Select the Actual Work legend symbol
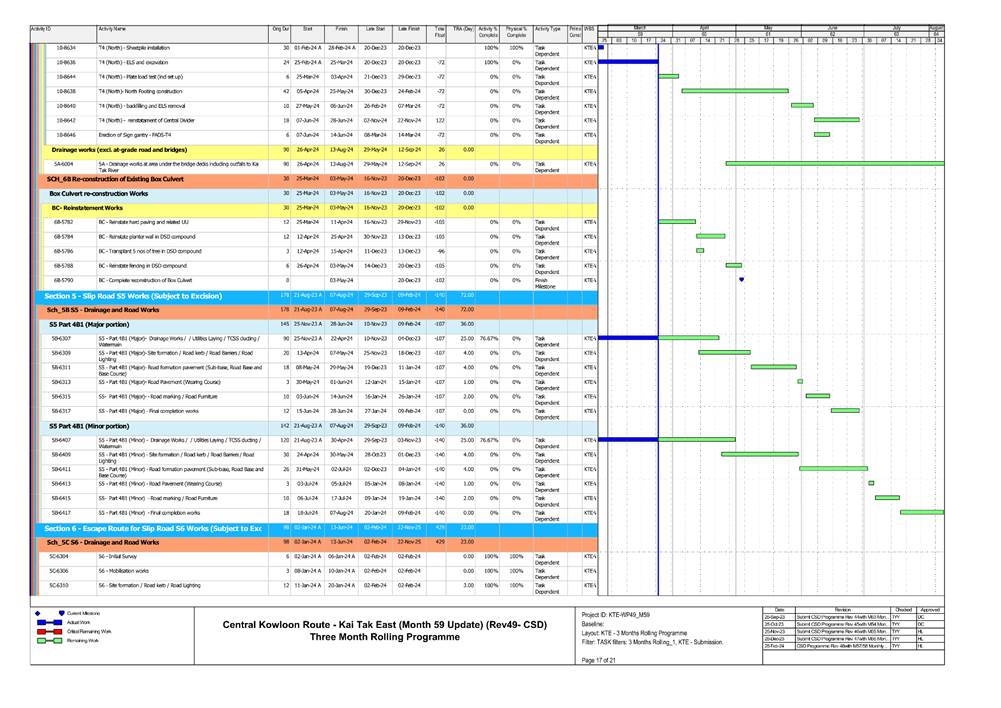The width and height of the screenshot is (1001, 708). [48, 622]
